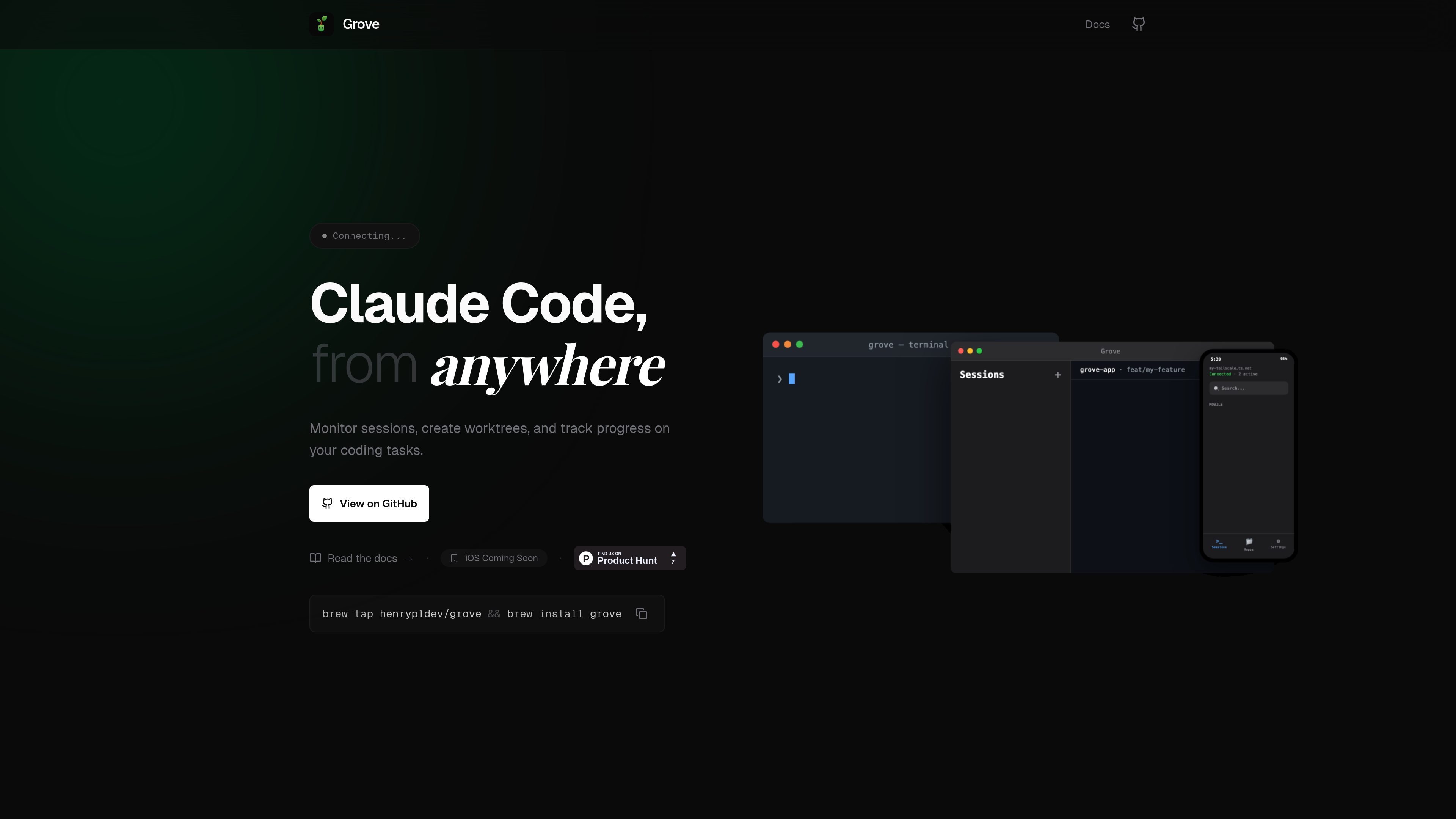Click the yellow minimize dot on Grove window
Image resolution: width=1456 pixels, height=819 pixels.
(970, 351)
